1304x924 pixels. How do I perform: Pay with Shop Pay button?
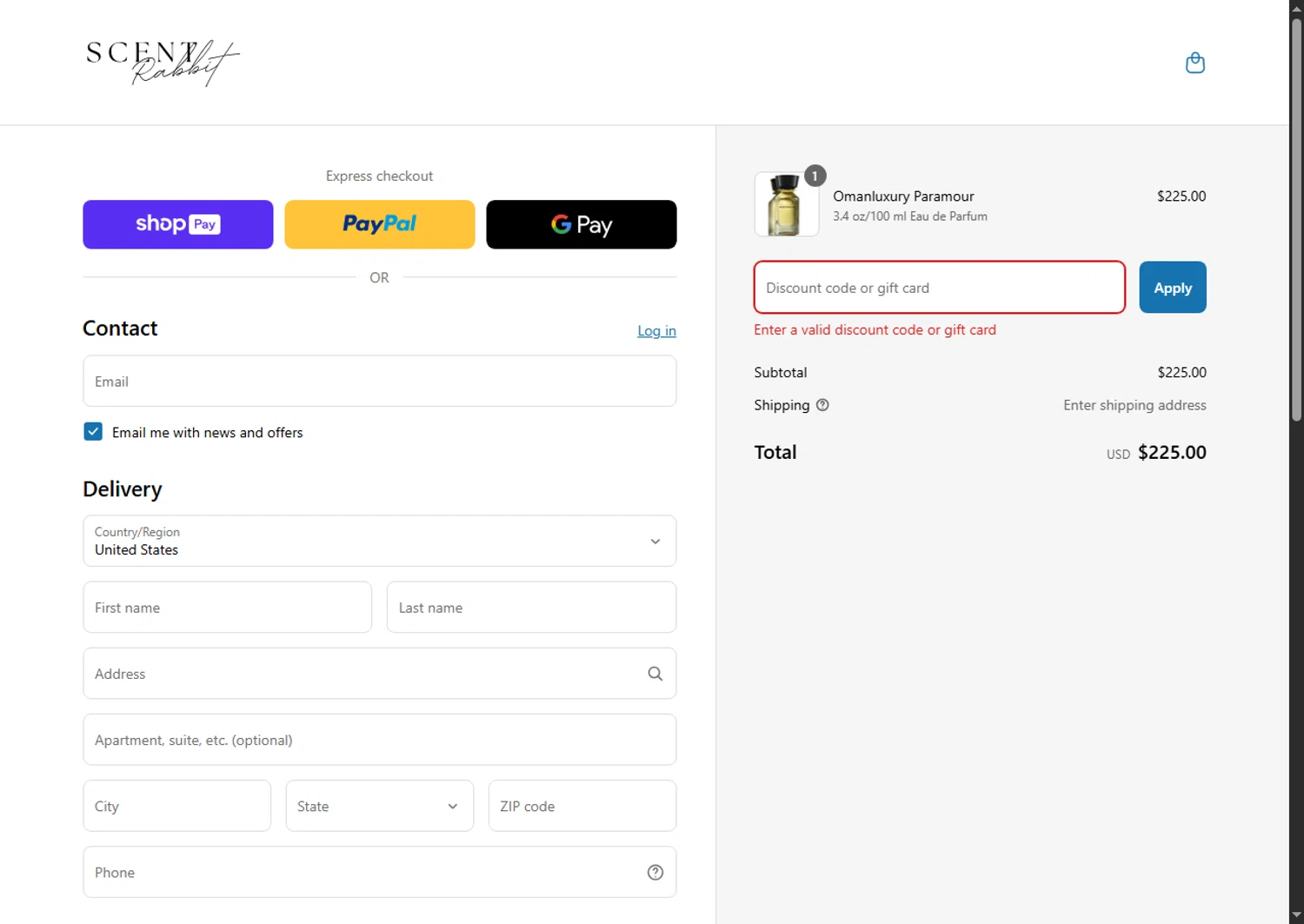tap(178, 224)
